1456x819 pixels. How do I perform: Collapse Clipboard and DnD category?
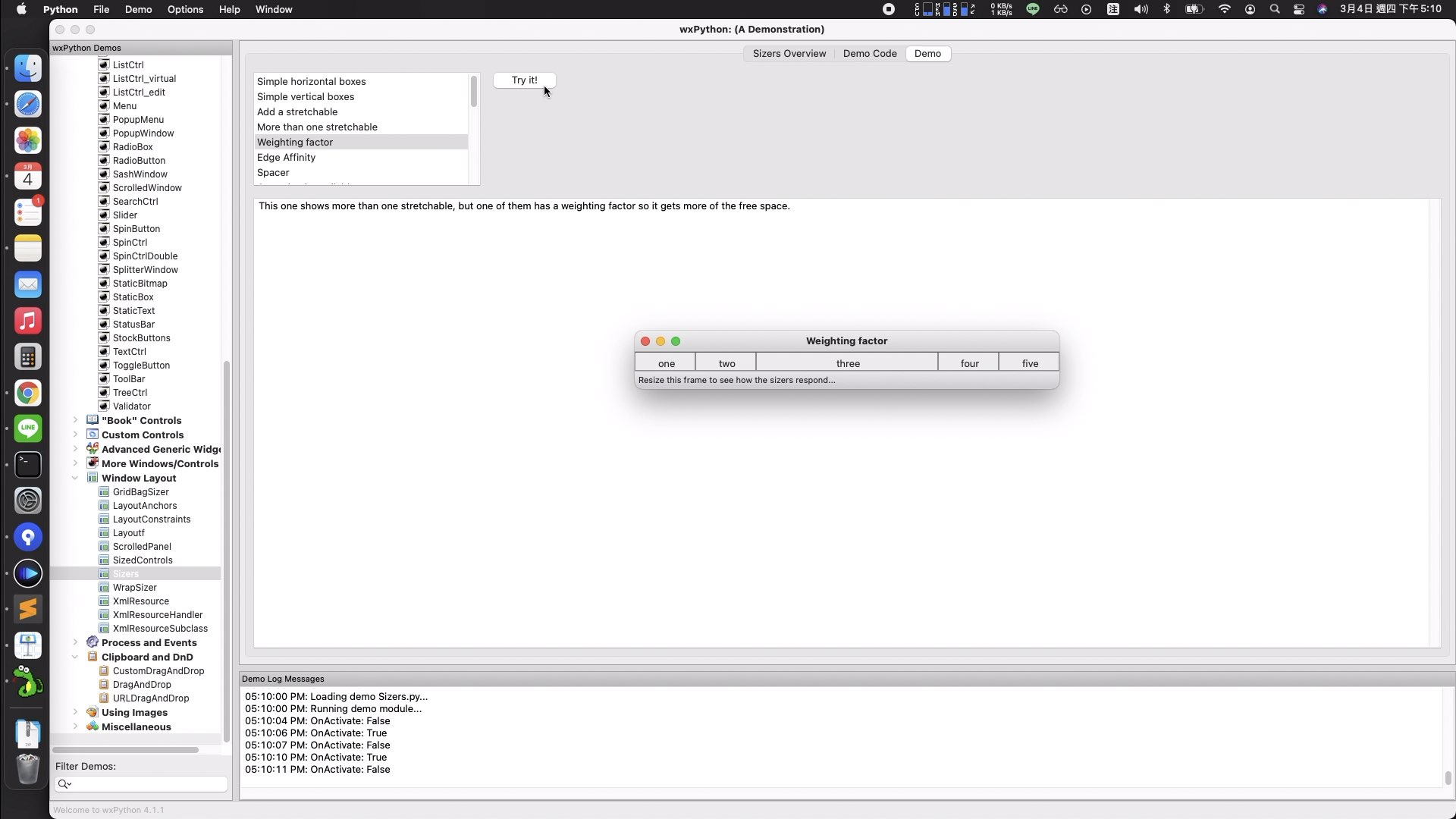[x=75, y=657]
